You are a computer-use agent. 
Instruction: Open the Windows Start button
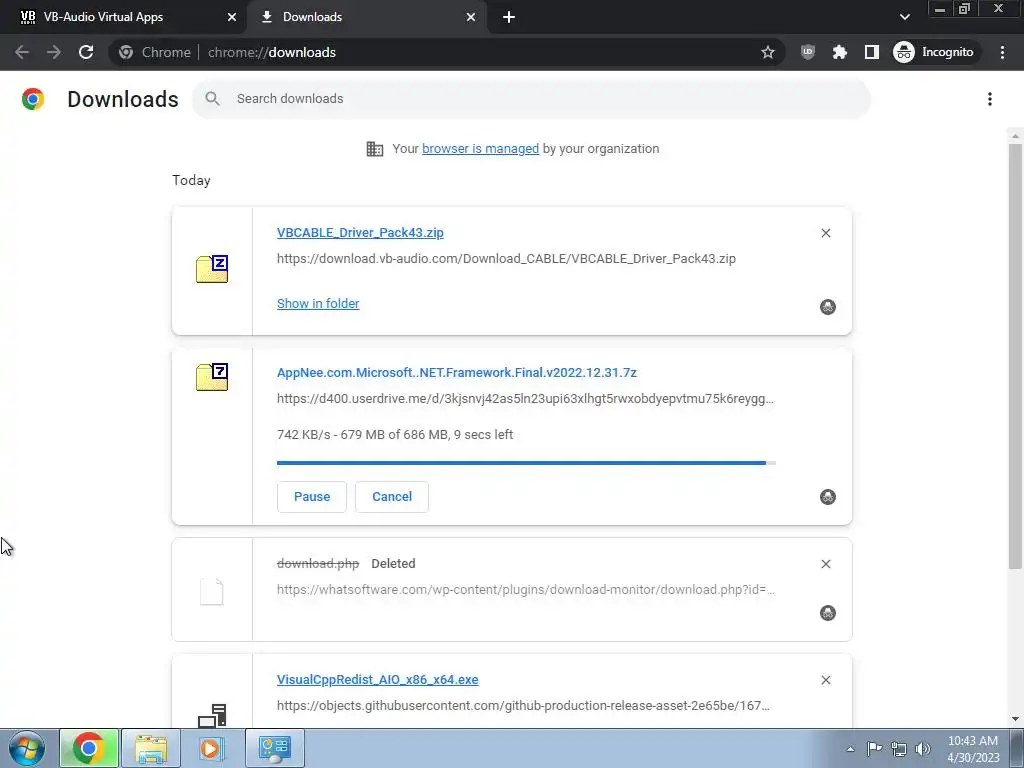(26, 748)
